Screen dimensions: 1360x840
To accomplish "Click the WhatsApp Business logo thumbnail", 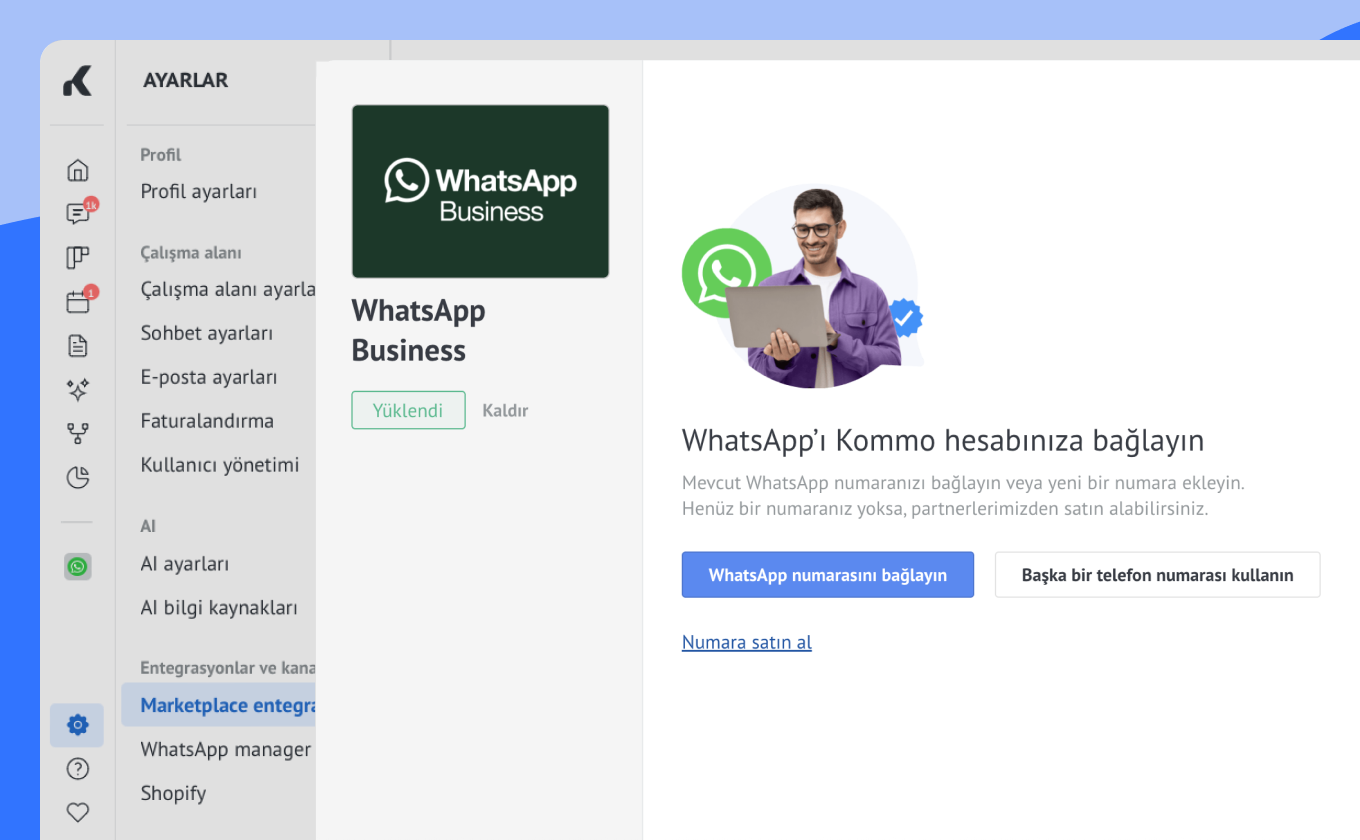I will (x=480, y=191).
